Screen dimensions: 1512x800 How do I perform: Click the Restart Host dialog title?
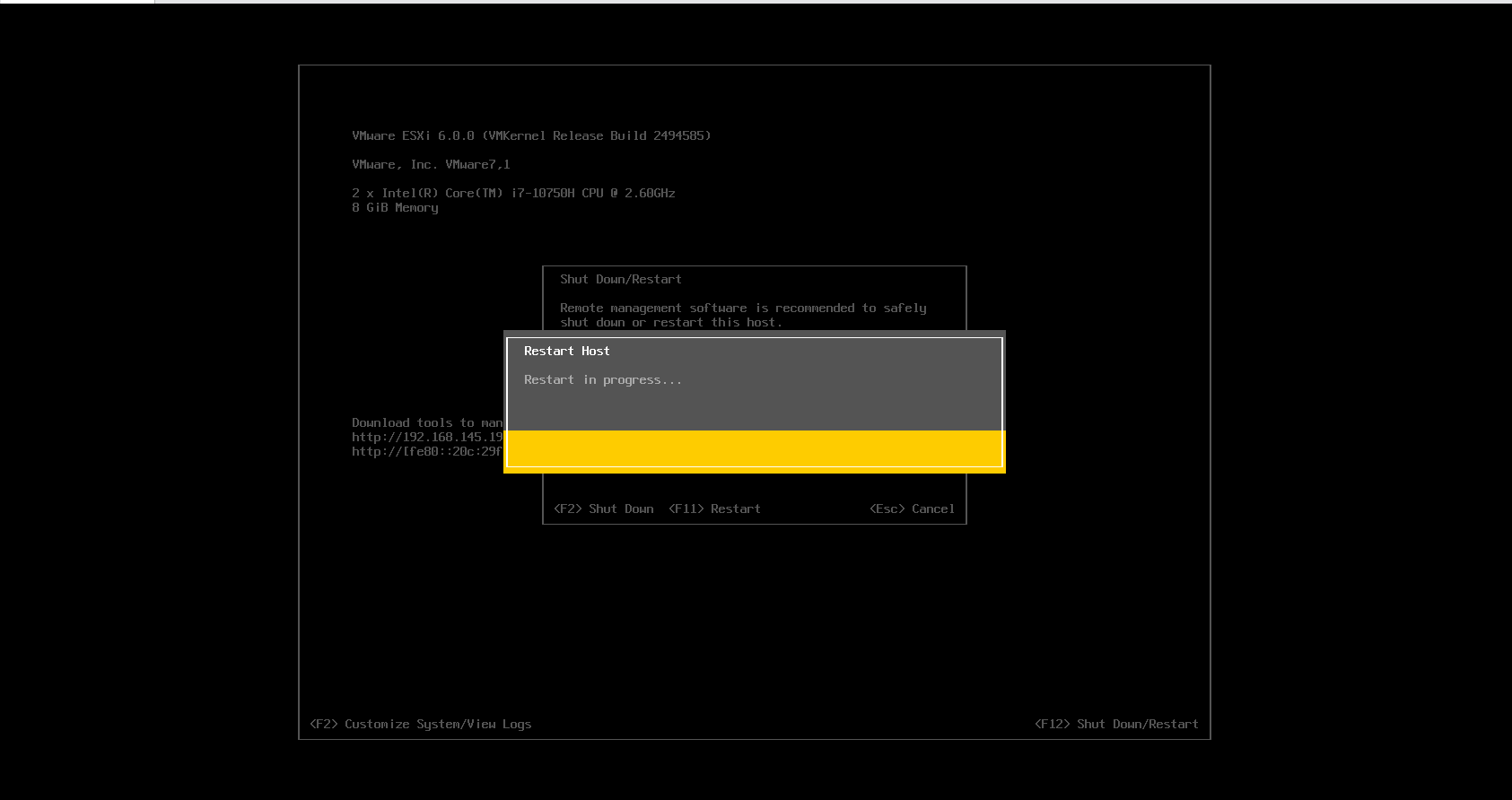tap(567, 351)
